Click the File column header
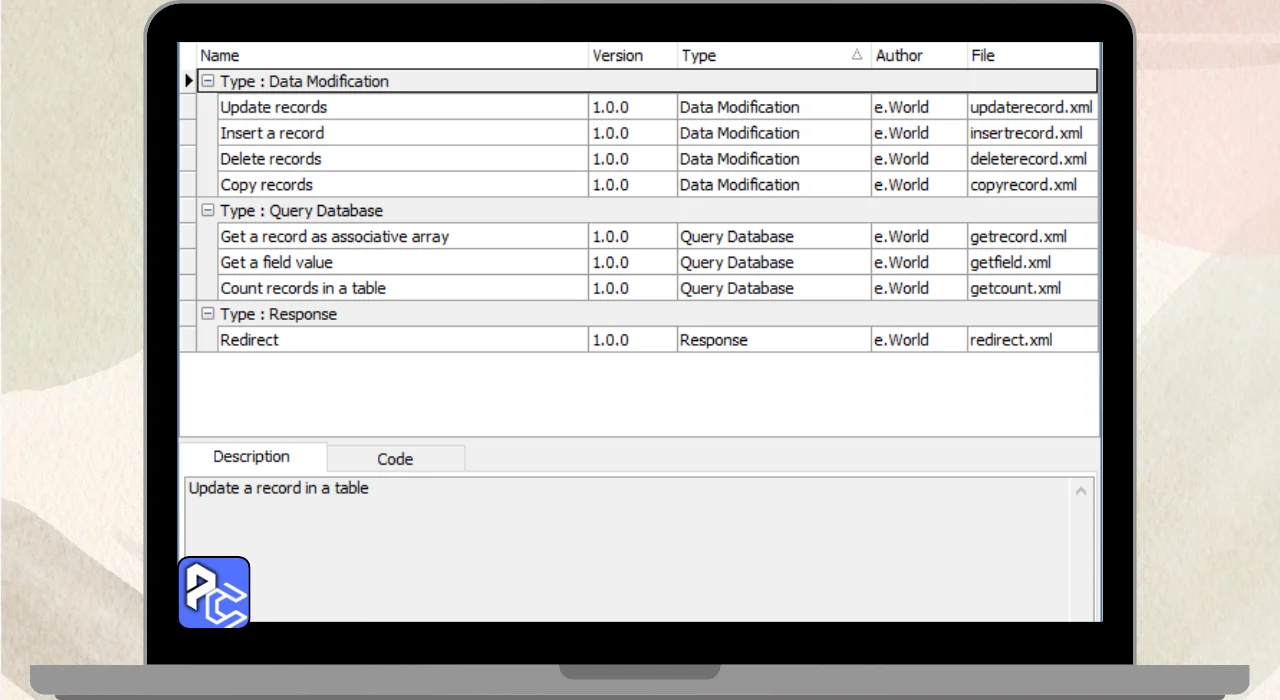The image size is (1280, 700). click(x=1030, y=56)
